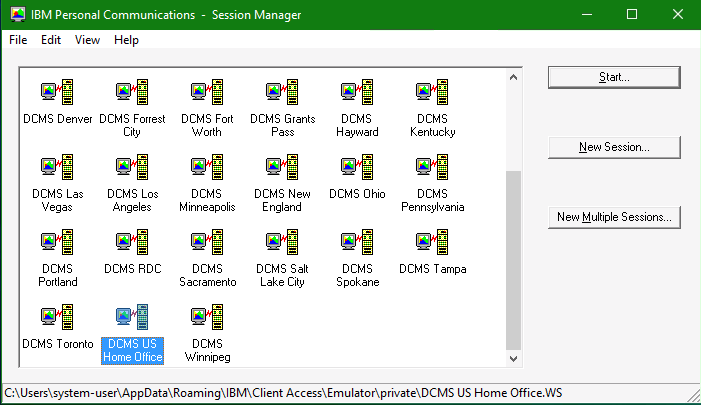Viewport: 701px width, 405px height.
Task: Select the DCMS Ohio session icon
Action: pyautogui.click(x=357, y=167)
